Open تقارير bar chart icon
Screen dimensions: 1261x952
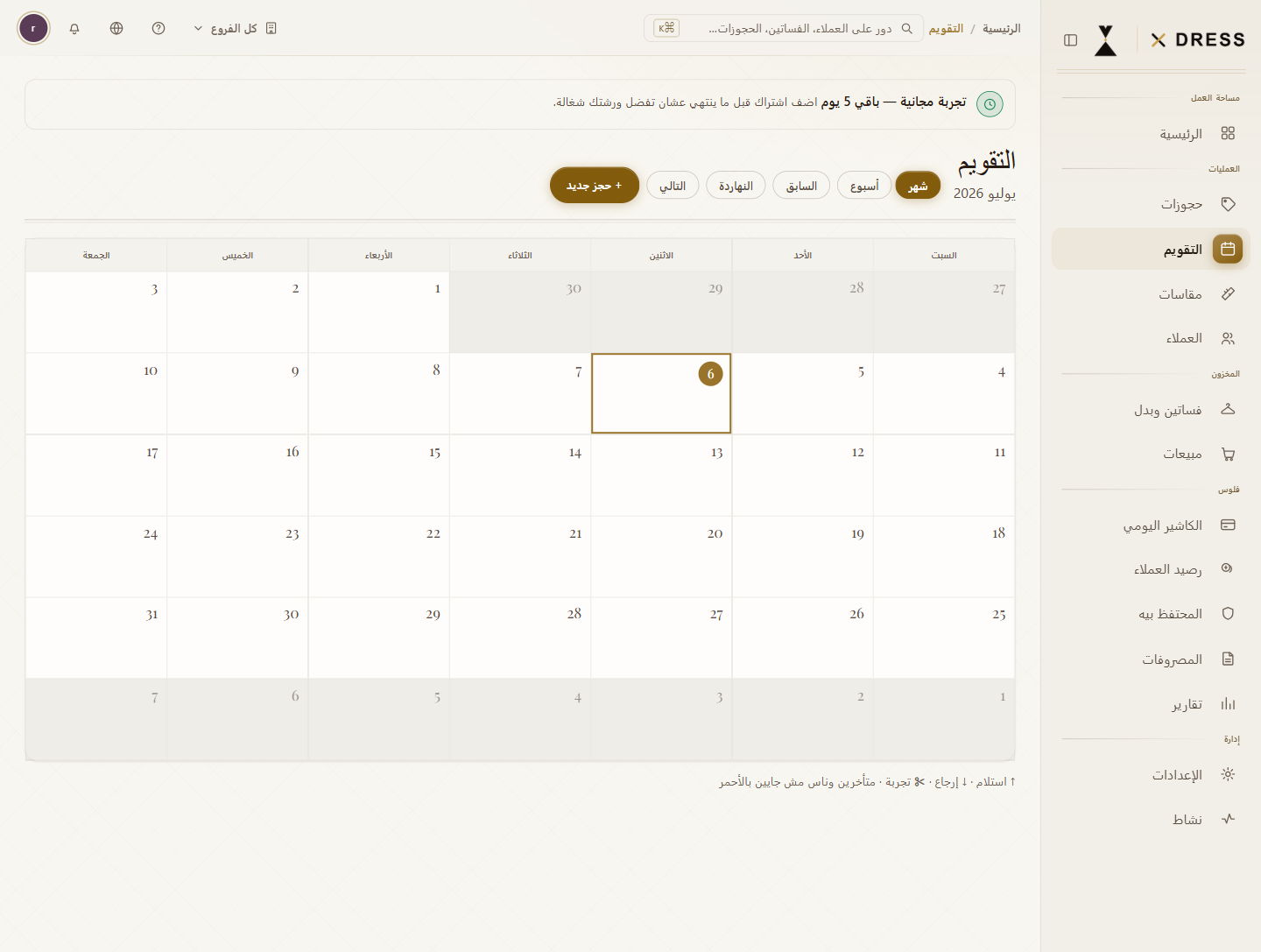(1228, 703)
